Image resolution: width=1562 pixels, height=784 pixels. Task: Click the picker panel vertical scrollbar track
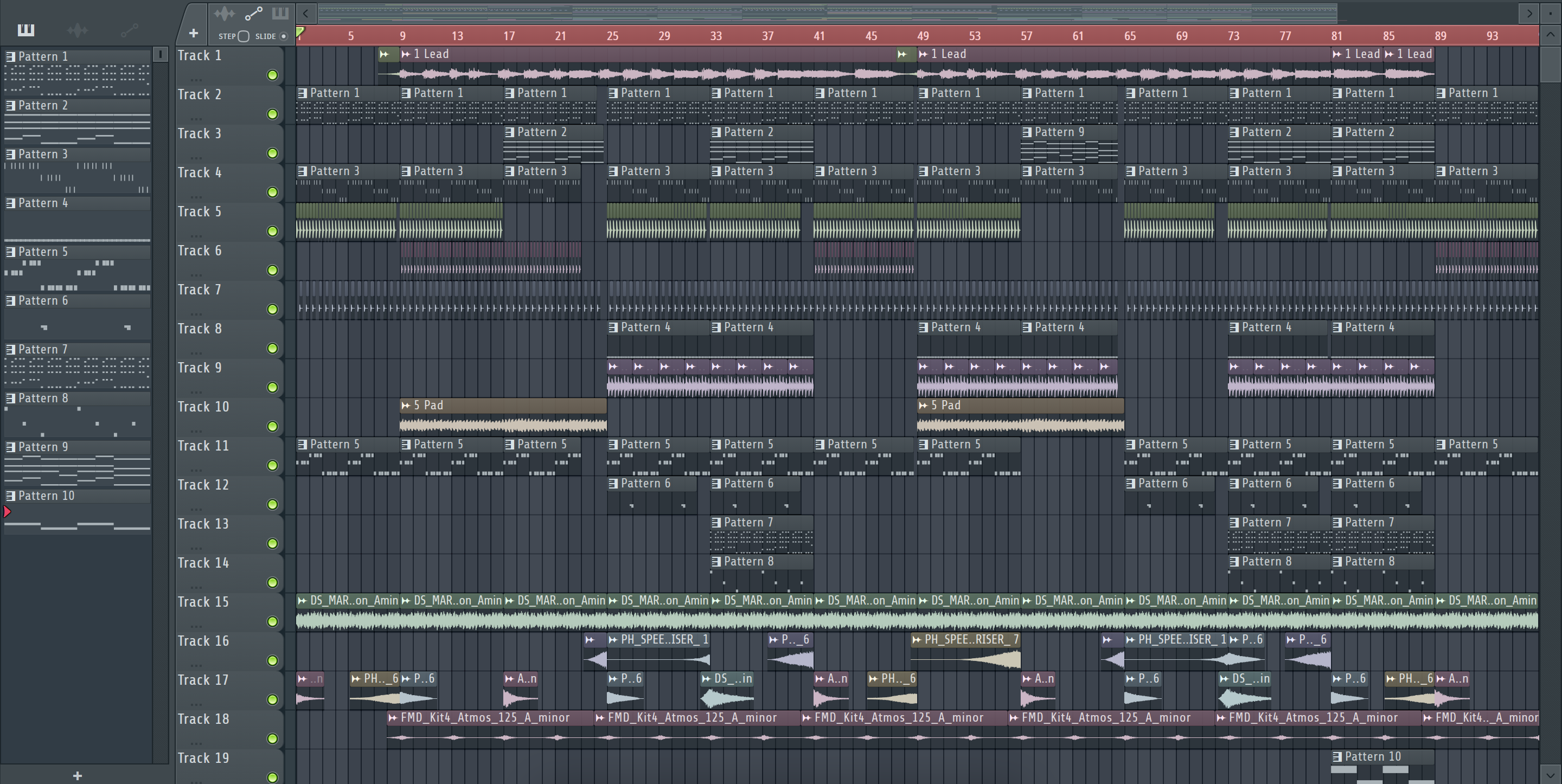click(160, 412)
